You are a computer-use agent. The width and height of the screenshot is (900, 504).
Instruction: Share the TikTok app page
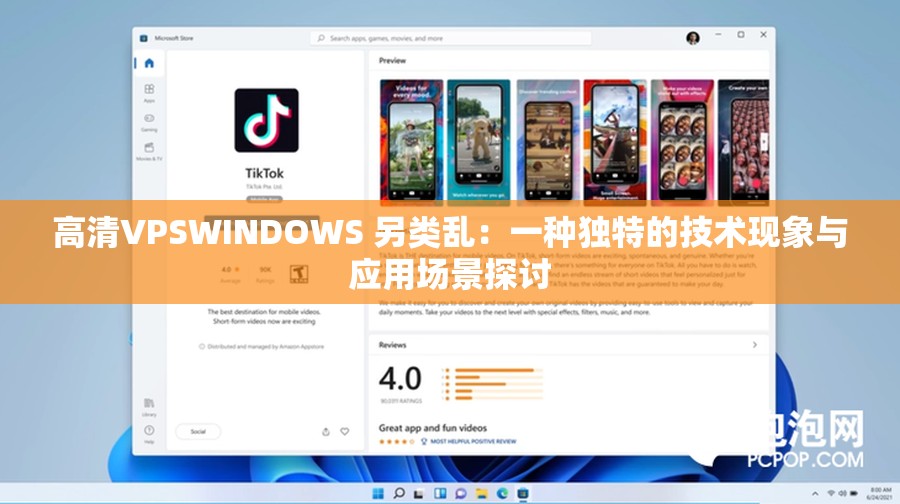[x=326, y=432]
